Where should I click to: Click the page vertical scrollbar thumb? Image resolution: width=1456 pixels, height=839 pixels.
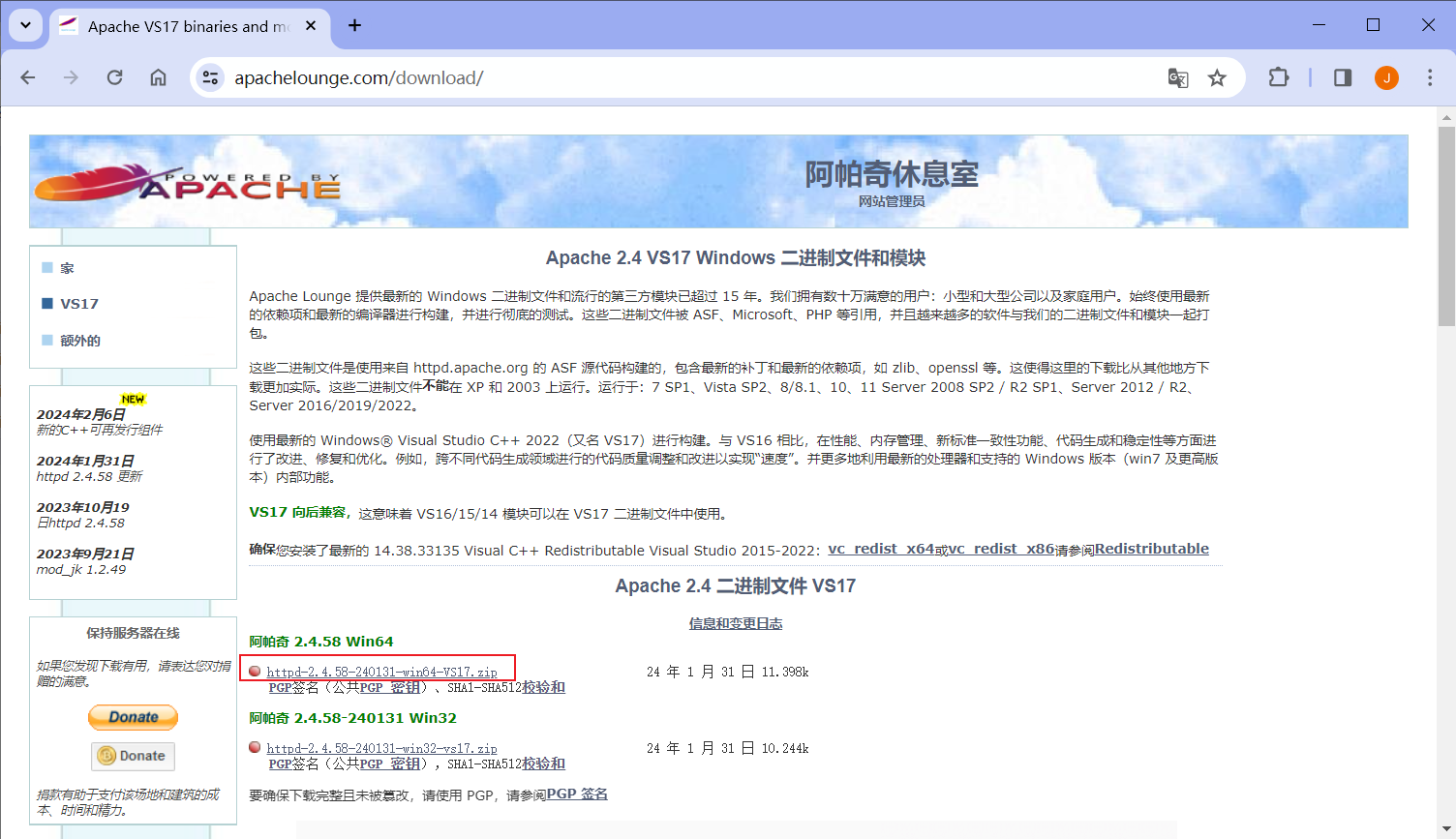(x=1446, y=226)
